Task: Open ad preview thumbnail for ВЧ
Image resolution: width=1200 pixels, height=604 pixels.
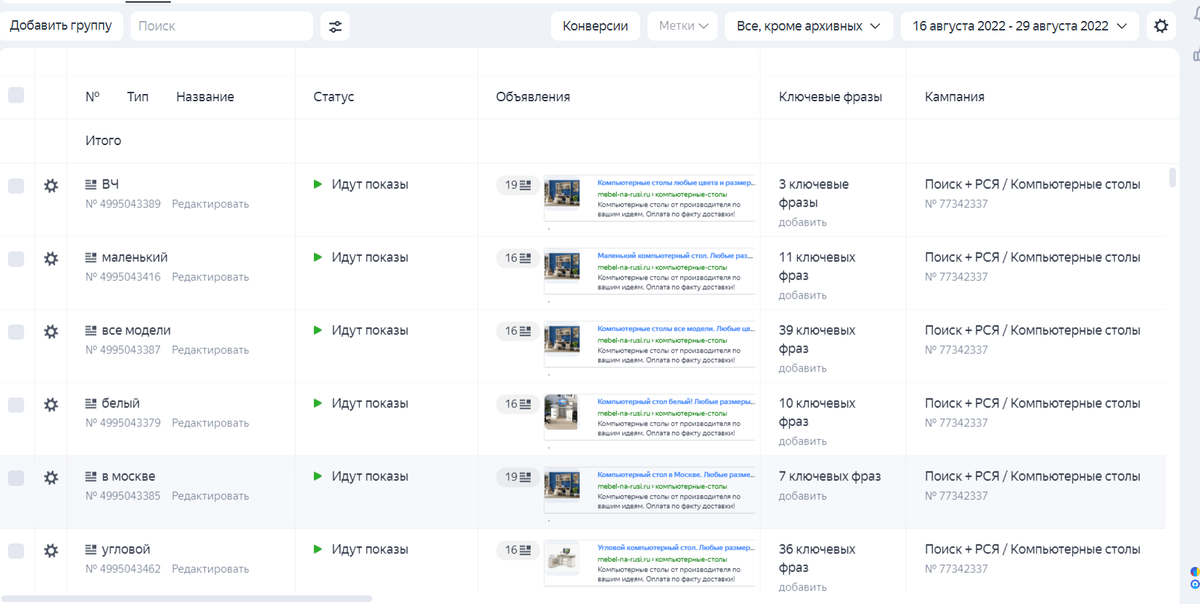Action: 562,192
